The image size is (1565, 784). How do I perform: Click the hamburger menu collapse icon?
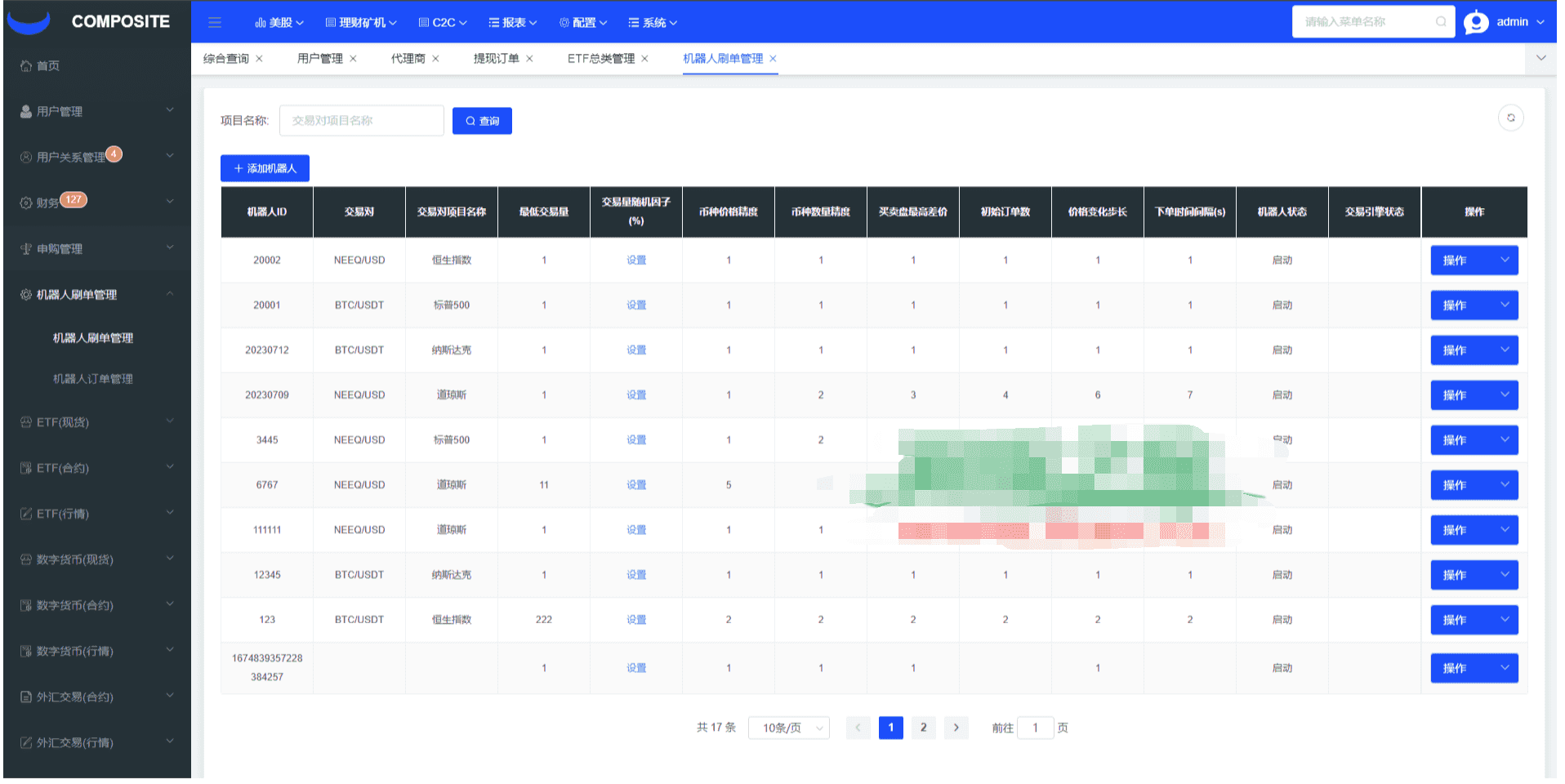215,23
